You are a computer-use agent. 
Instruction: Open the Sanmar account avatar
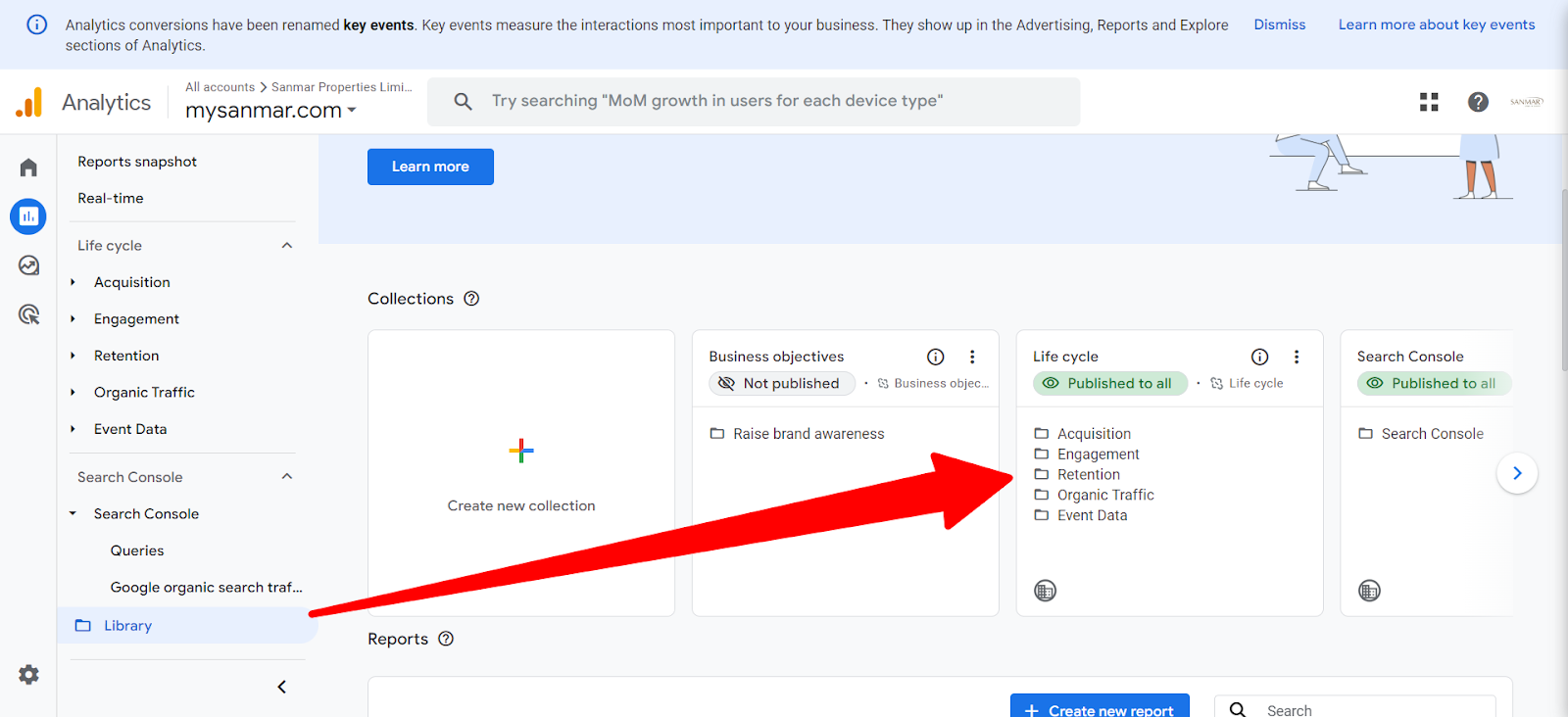pyautogui.click(x=1526, y=102)
